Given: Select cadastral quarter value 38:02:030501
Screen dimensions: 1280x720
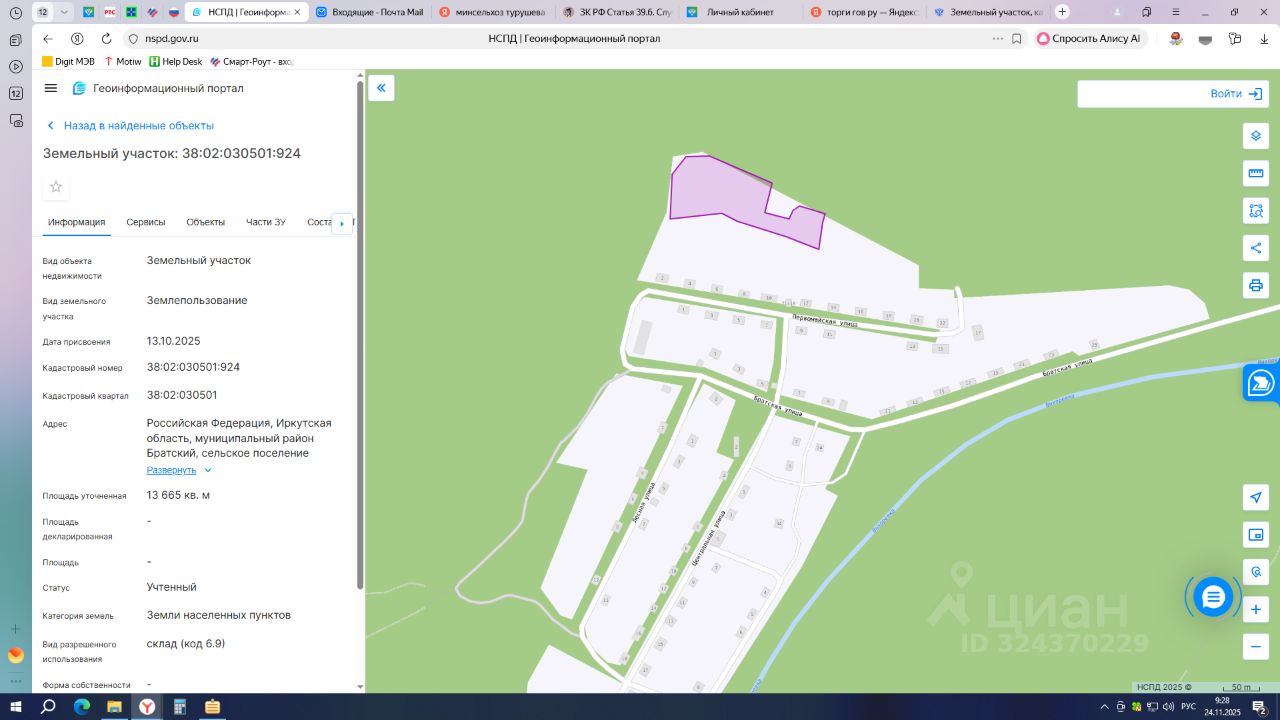Looking at the screenshot, I should pos(182,395).
